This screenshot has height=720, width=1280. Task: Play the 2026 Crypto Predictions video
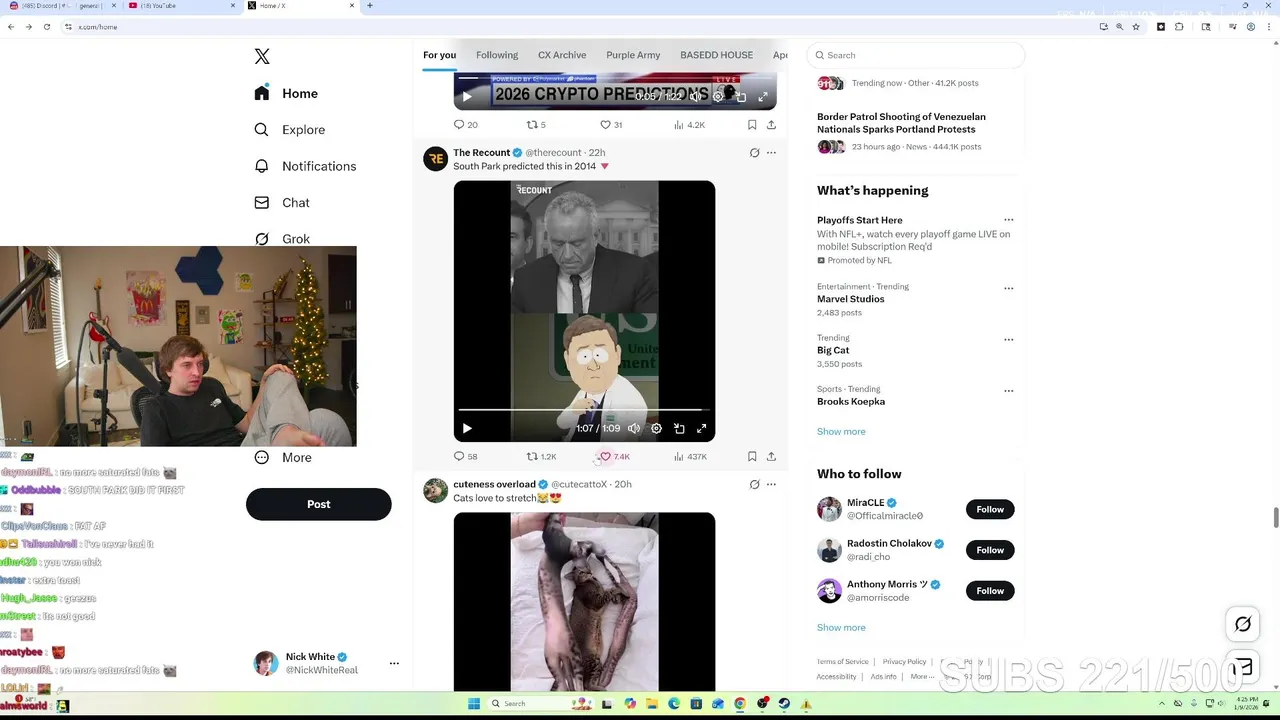pos(467,97)
